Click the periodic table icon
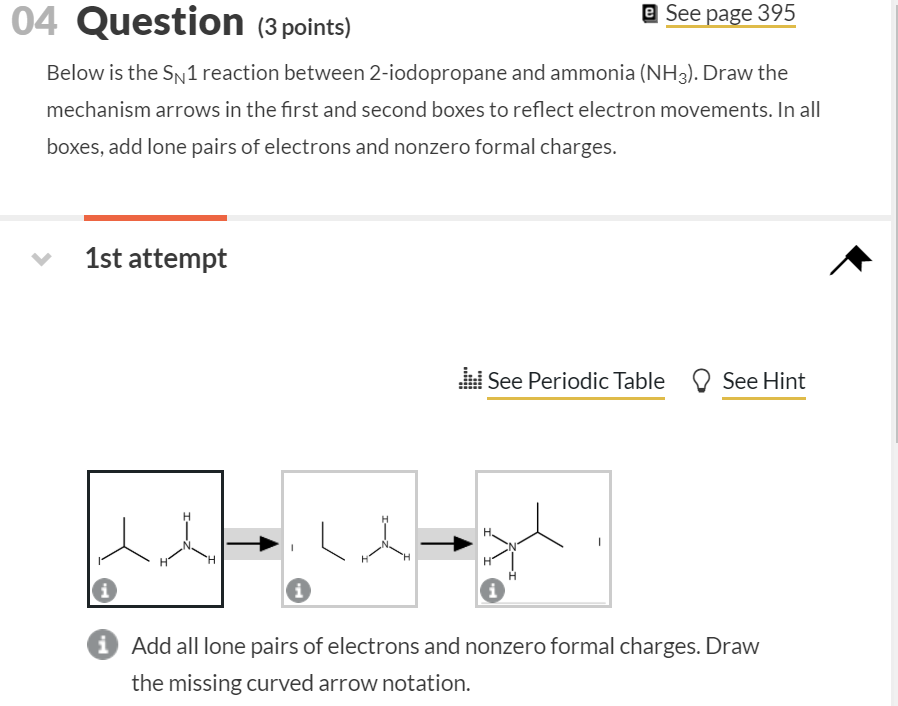Viewport: 898px width, 706px height. point(470,378)
